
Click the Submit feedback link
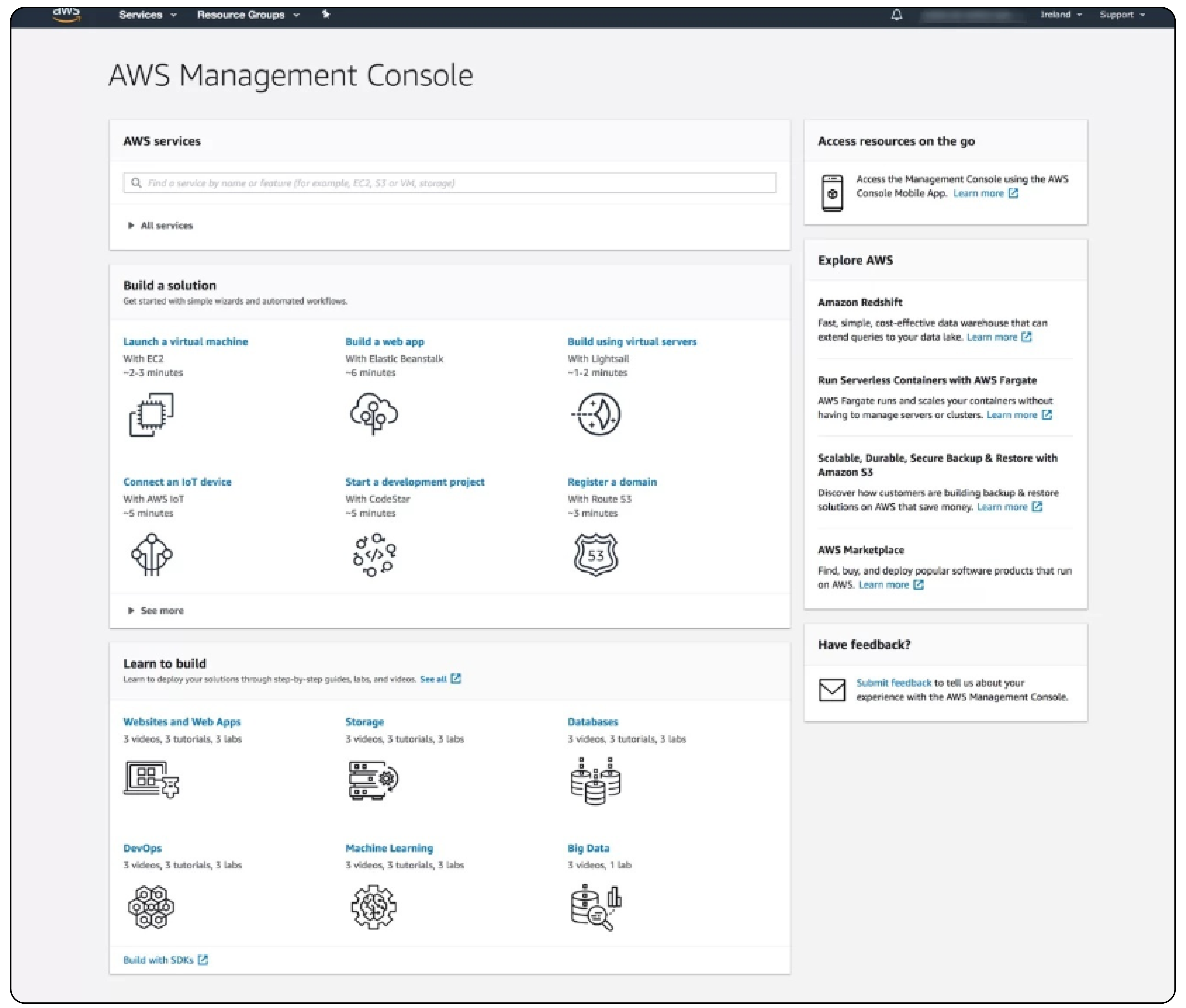coord(893,683)
